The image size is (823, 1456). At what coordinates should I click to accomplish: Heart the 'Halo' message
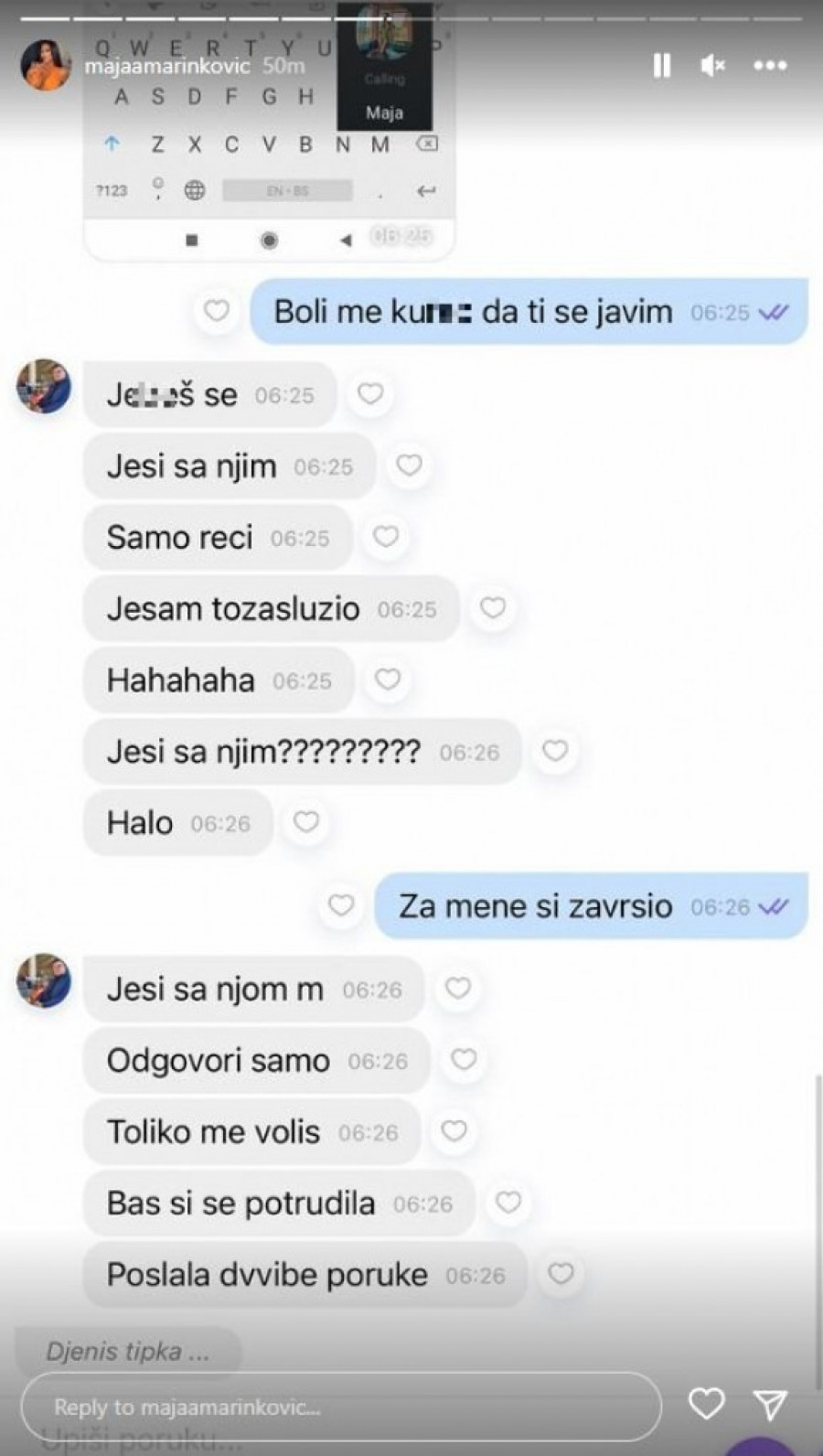[305, 821]
